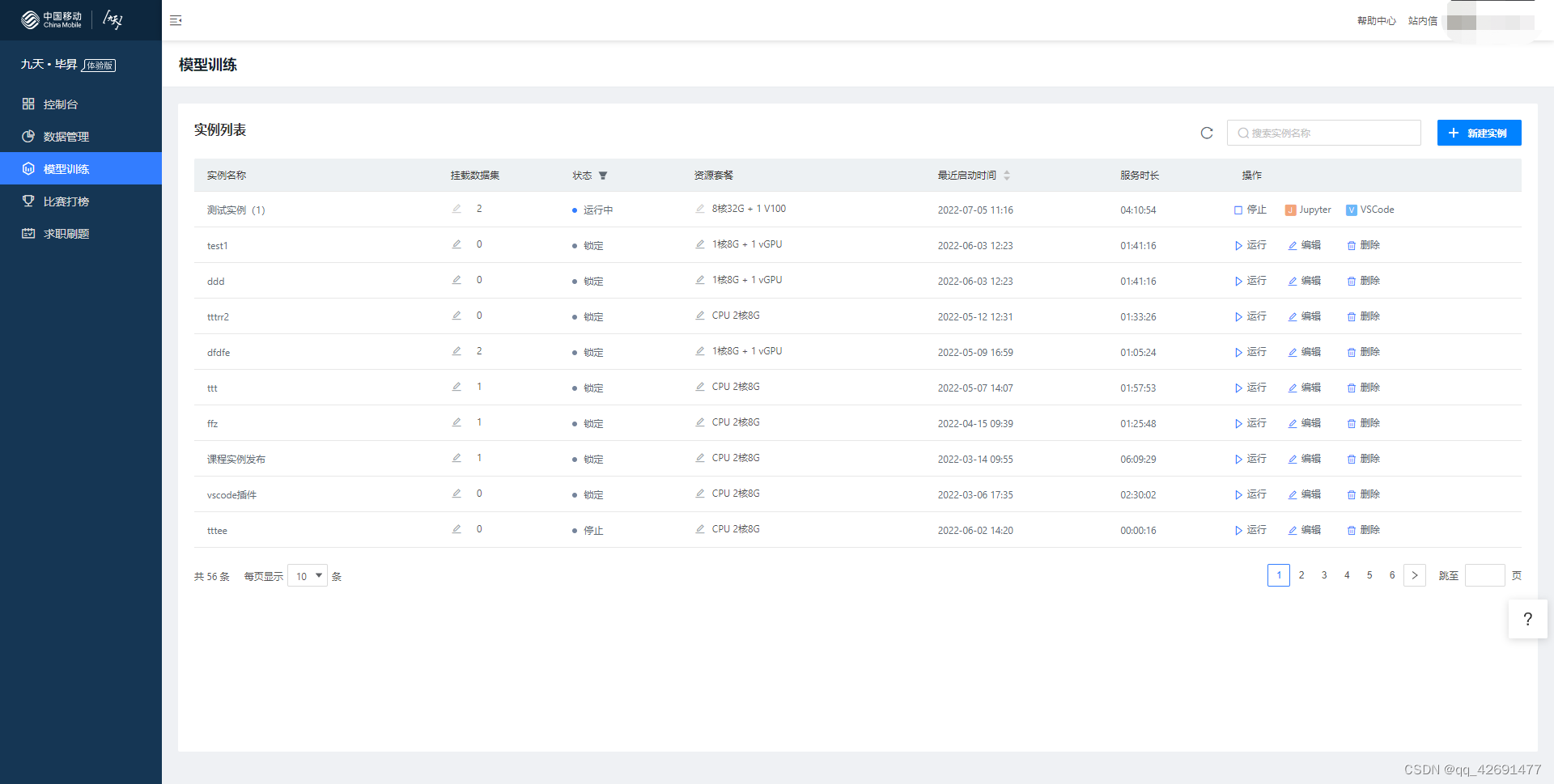1554x784 pixels.
Task: Click the vscode插件 instance name
Action: (x=231, y=495)
